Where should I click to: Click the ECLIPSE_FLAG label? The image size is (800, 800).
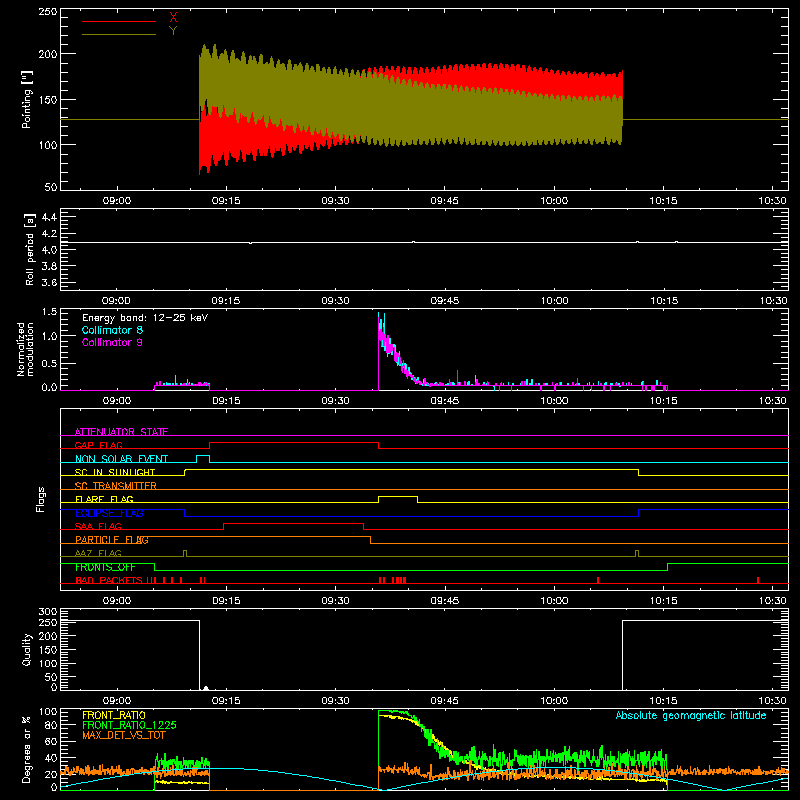click(x=109, y=513)
